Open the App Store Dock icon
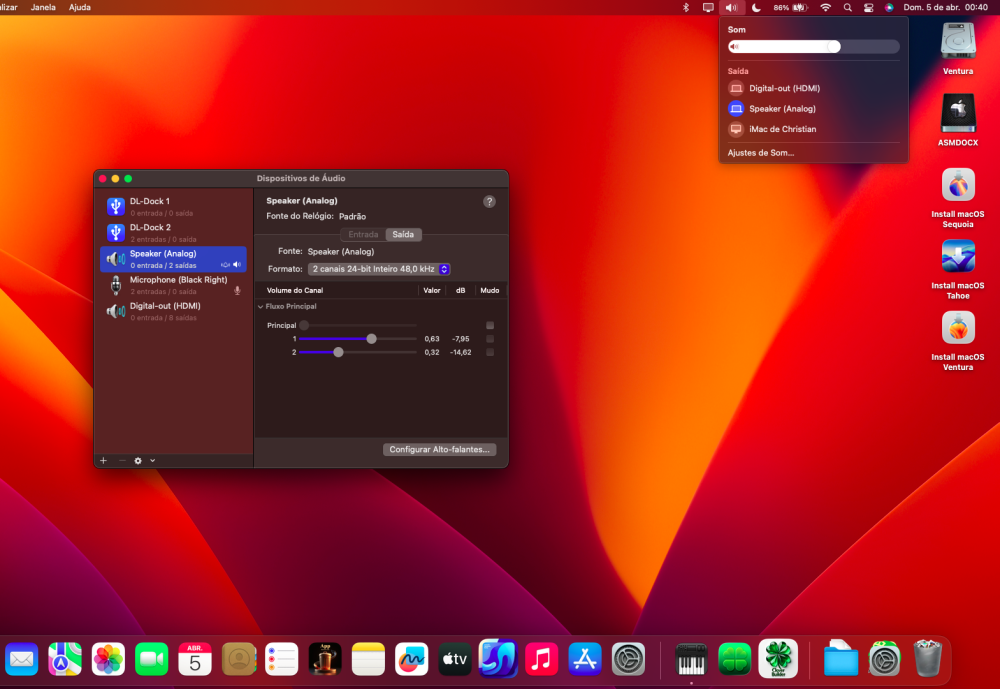The width and height of the screenshot is (1000, 689). [585, 659]
